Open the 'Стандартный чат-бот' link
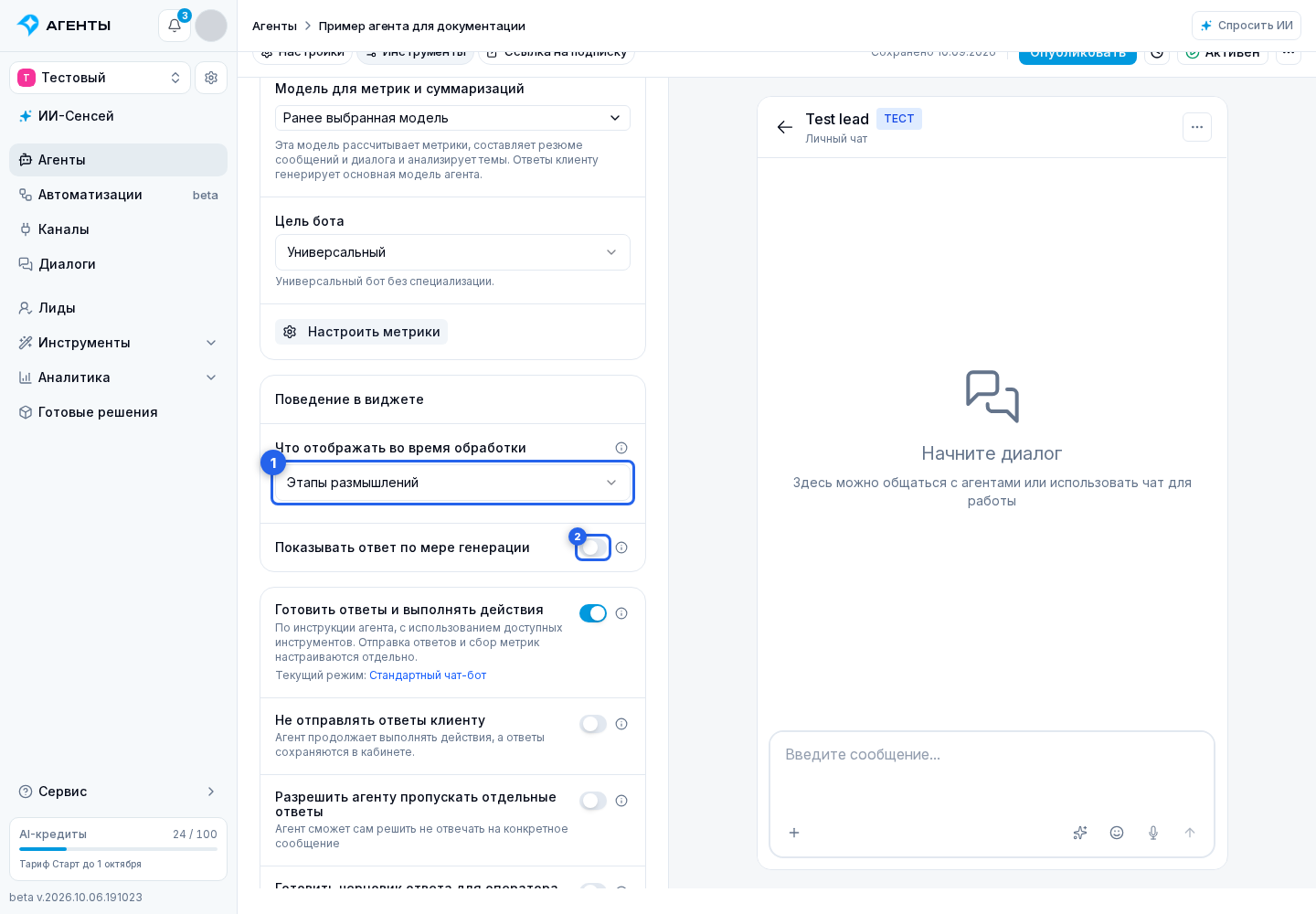The image size is (1316, 914). 428,675
